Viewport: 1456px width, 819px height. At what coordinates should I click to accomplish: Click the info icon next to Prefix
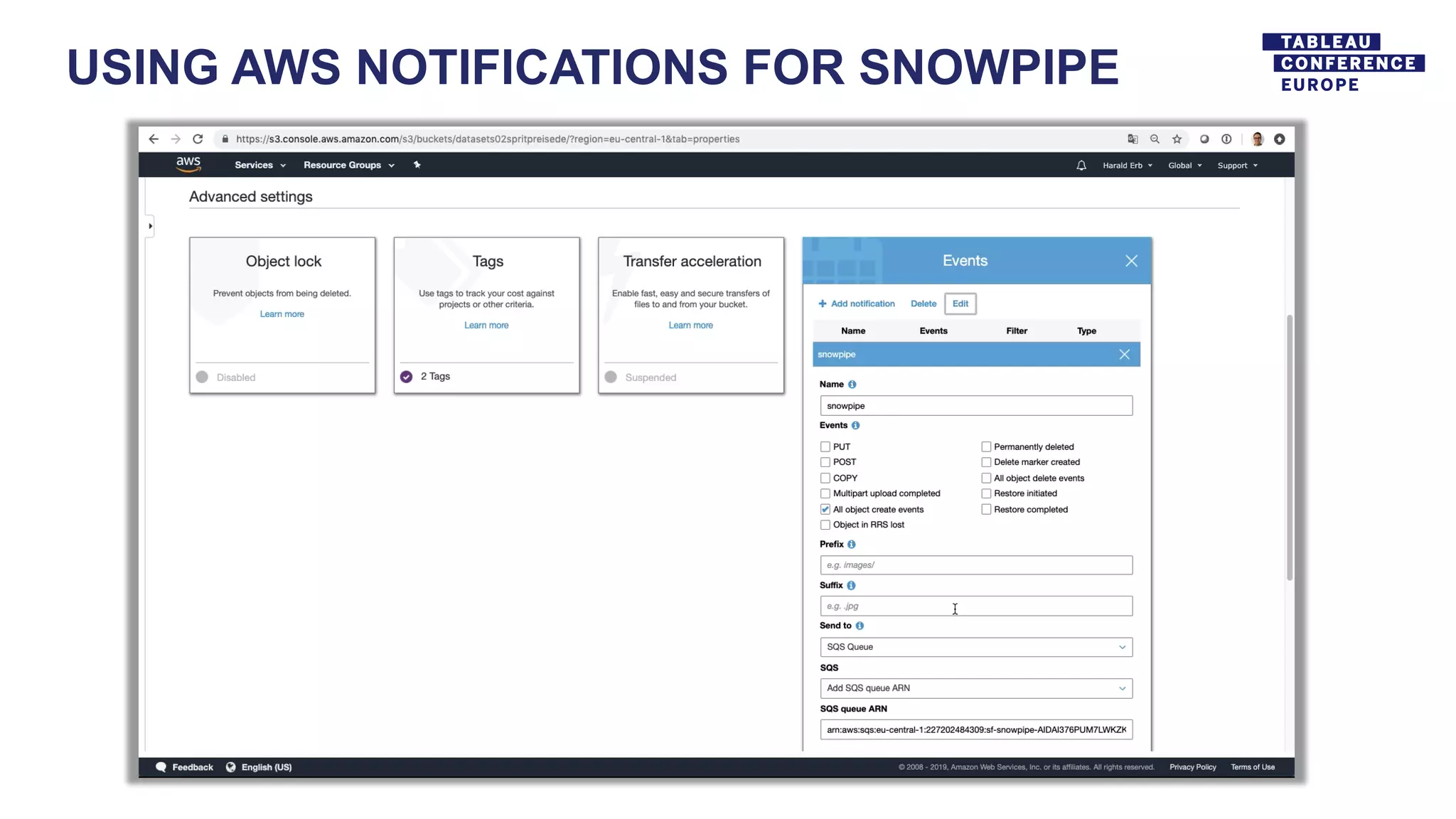coord(851,545)
